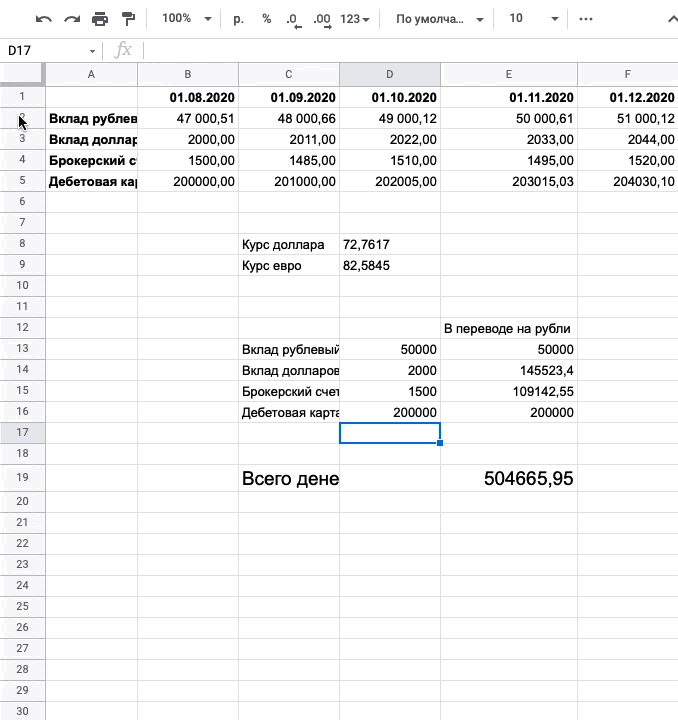678x720 pixels.
Task: Select row 30 header
Action: (x=22, y=711)
